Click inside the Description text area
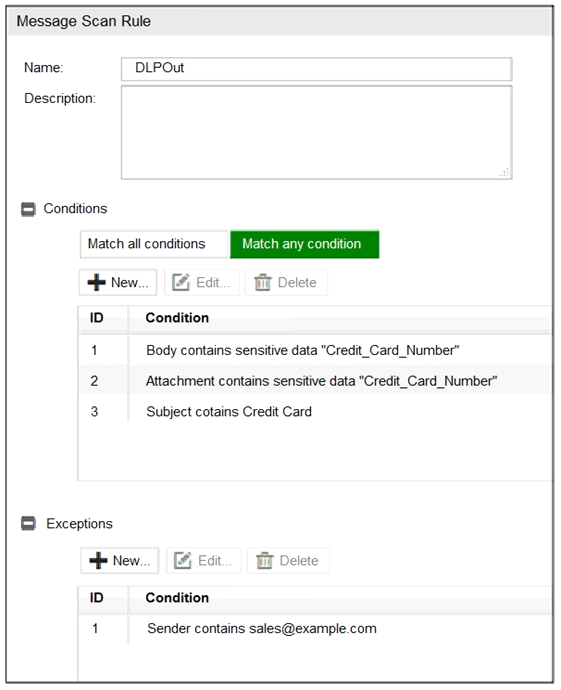Viewport: 561px width, 690px height. pos(316,132)
